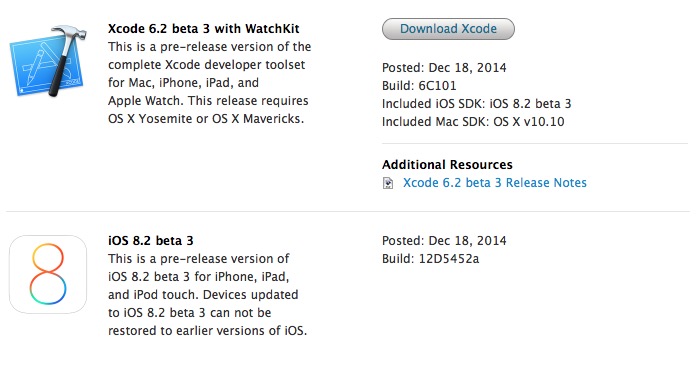Click the words Apple Watch in Xcode description
Image resolution: width=699 pixels, height=365 pixels.
[x=145, y=100]
